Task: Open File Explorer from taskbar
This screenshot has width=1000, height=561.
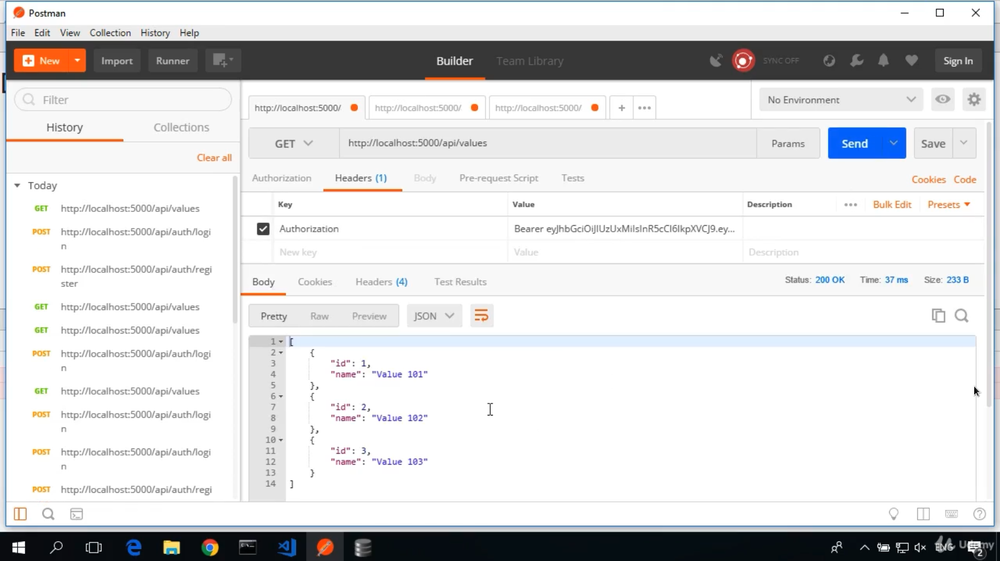Action: pos(172,547)
